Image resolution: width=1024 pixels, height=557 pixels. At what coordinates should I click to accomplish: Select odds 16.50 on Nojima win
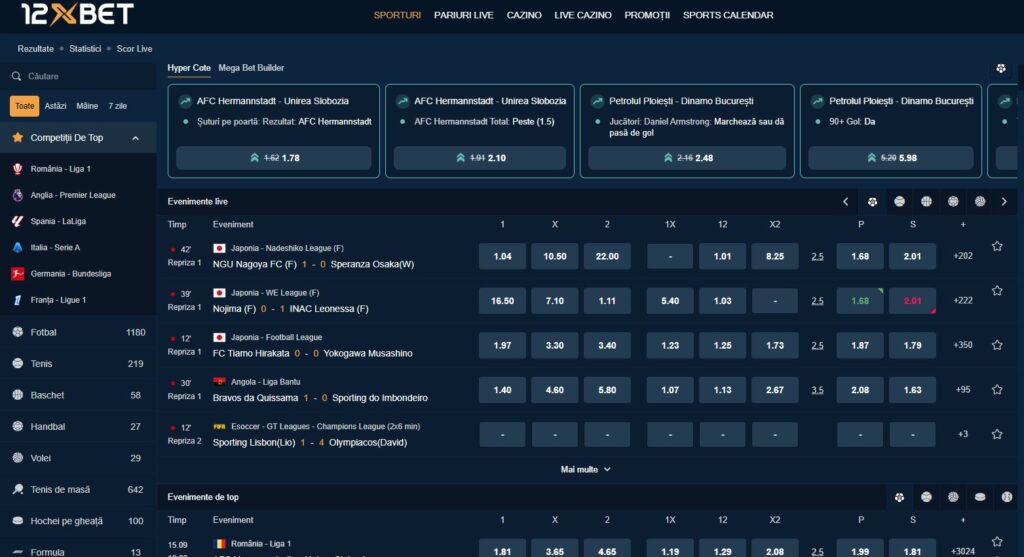tap(502, 300)
